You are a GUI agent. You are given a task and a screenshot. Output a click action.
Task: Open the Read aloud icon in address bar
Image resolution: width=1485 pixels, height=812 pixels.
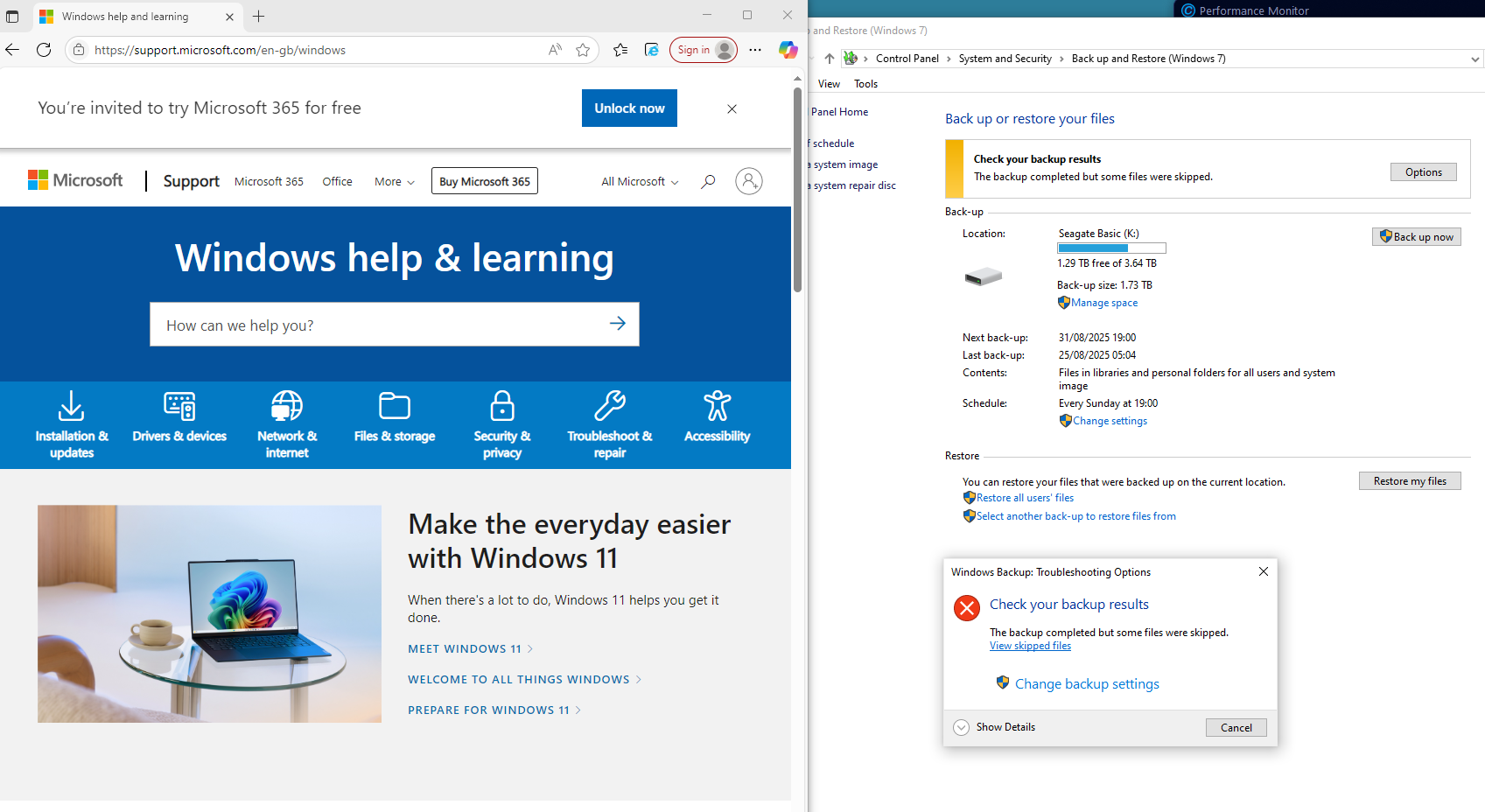click(555, 50)
